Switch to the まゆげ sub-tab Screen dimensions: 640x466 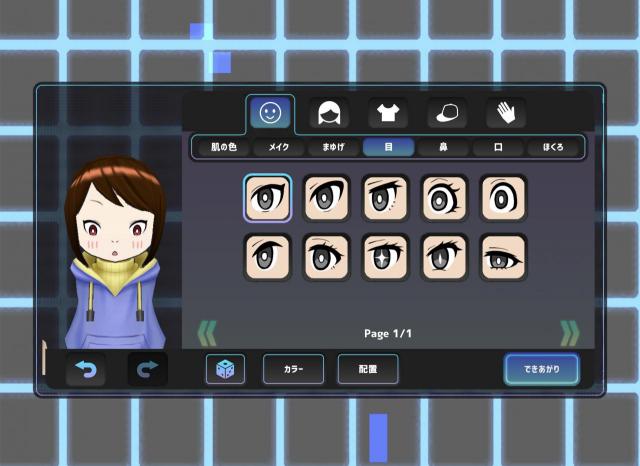[x=333, y=147]
